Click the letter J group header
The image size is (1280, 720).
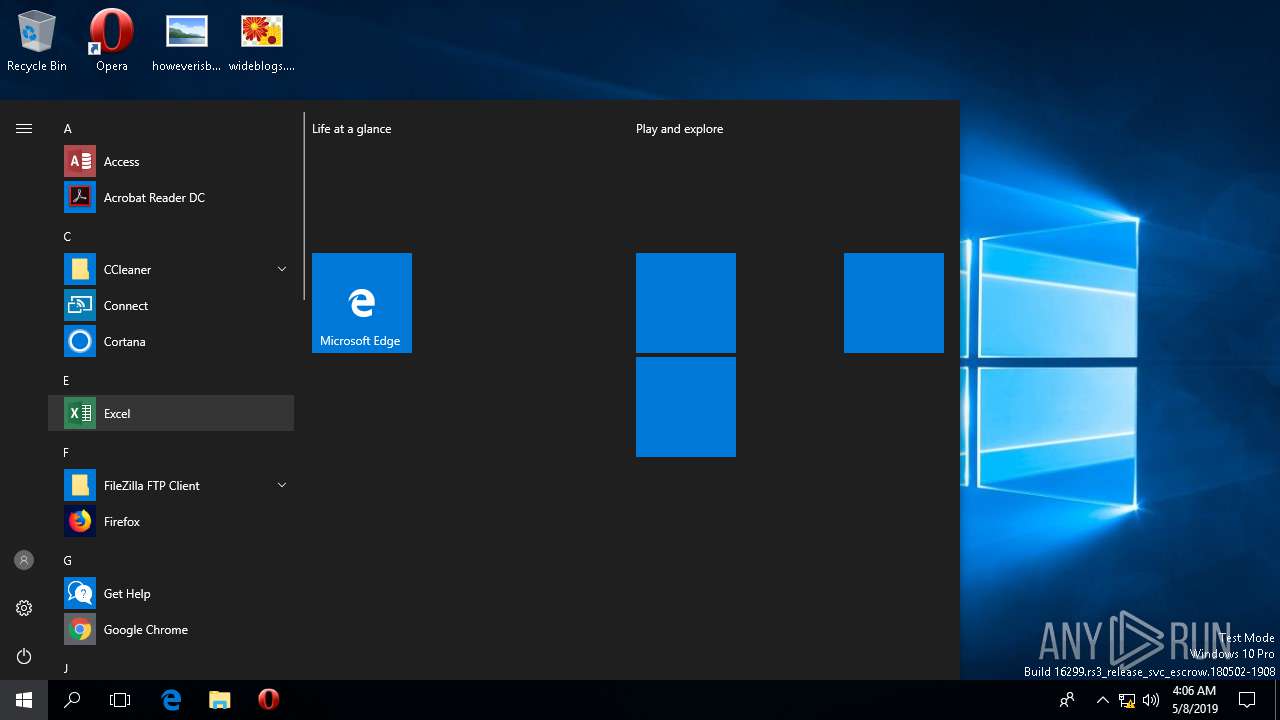coord(68,668)
